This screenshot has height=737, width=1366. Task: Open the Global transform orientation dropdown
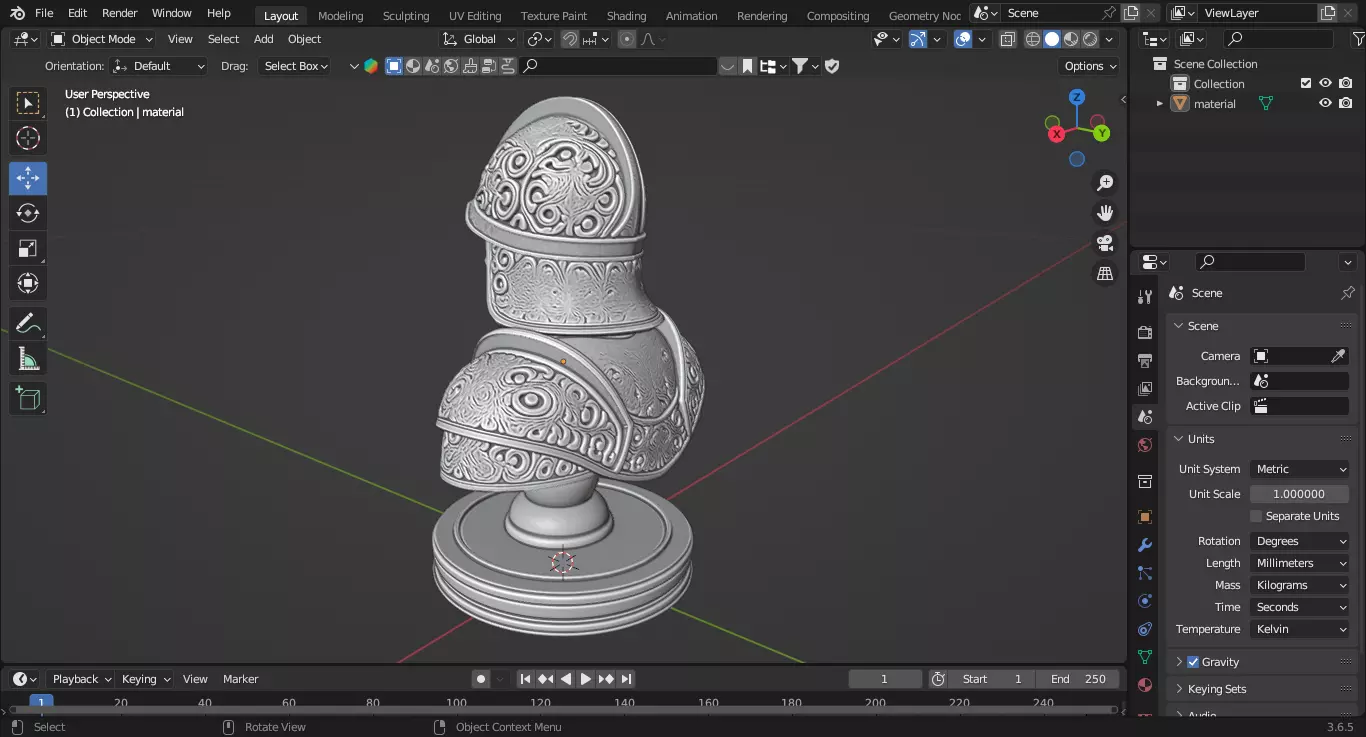point(479,39)
